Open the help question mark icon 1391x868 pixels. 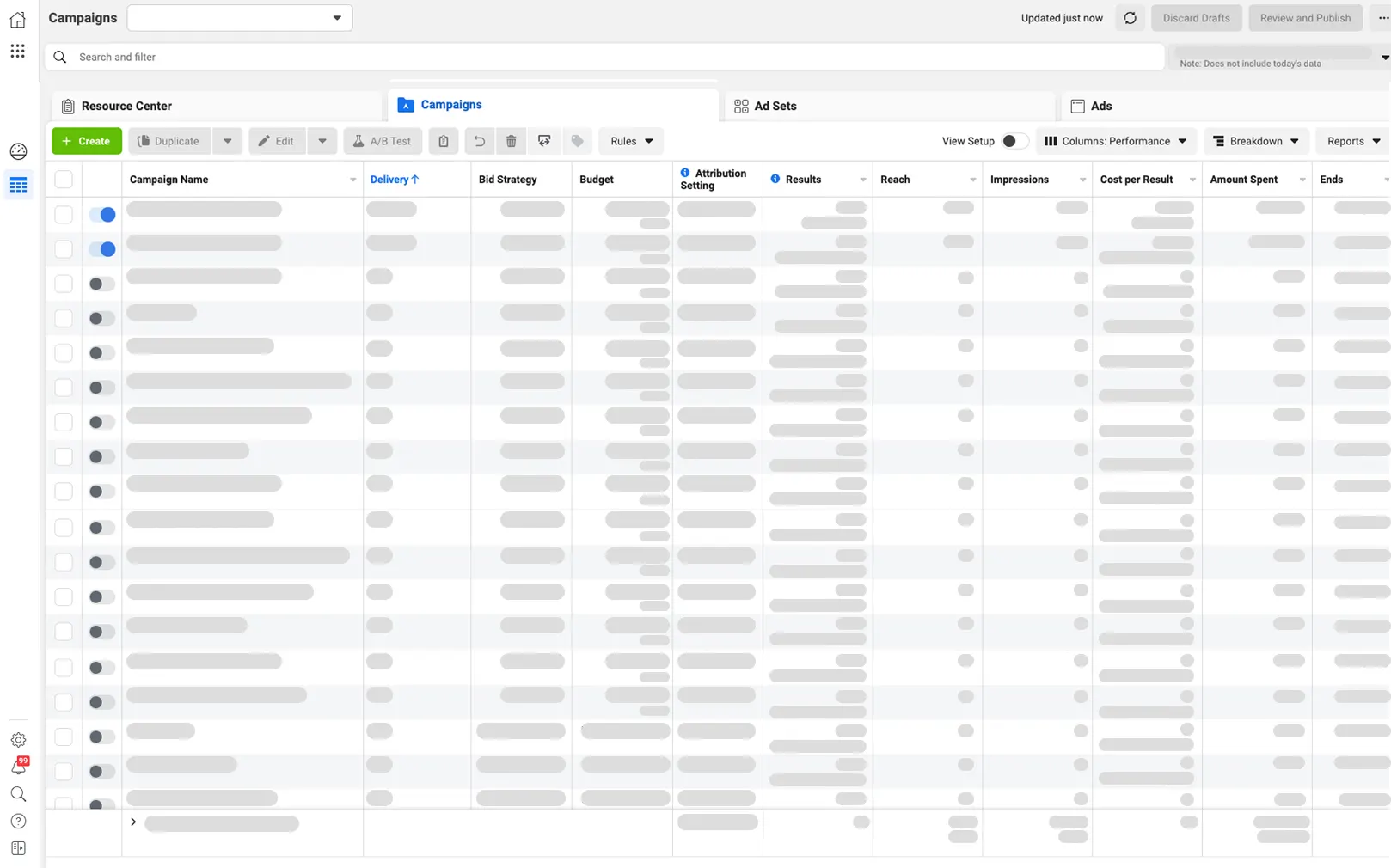click(x=18, y=822)
